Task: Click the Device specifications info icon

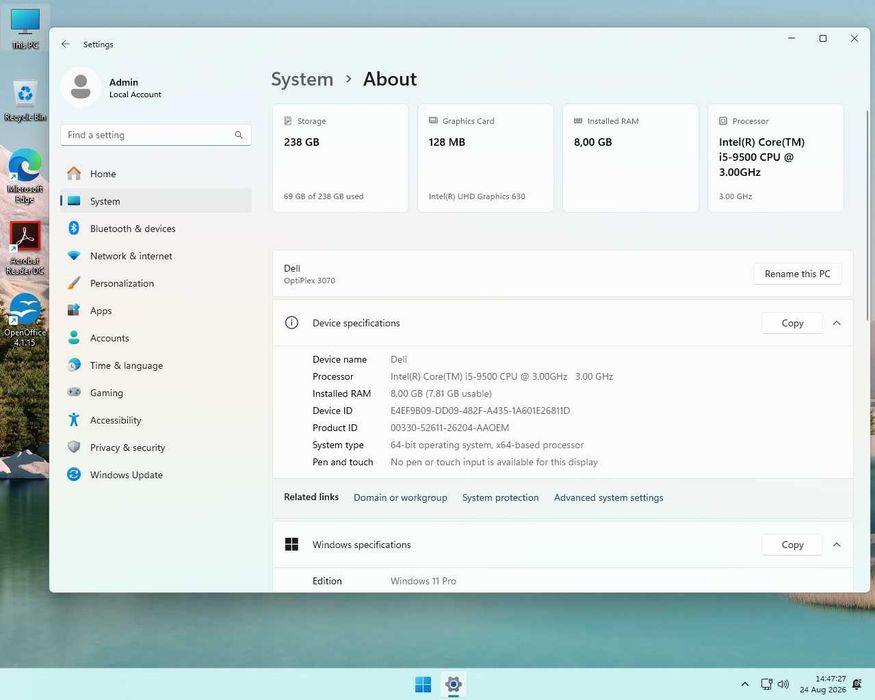Action: pyautogui.click(x=291, y=323)
